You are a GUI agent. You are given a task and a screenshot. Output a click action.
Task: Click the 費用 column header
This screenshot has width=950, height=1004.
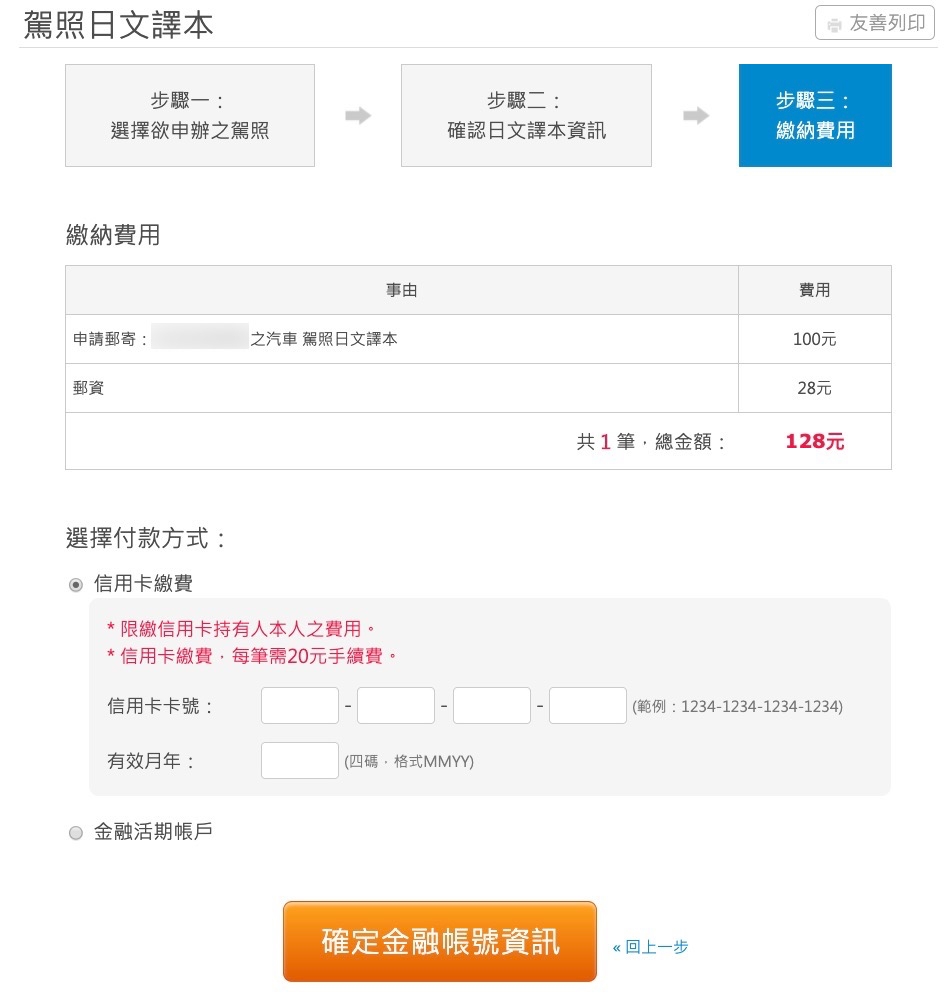[x=814, y=291]
